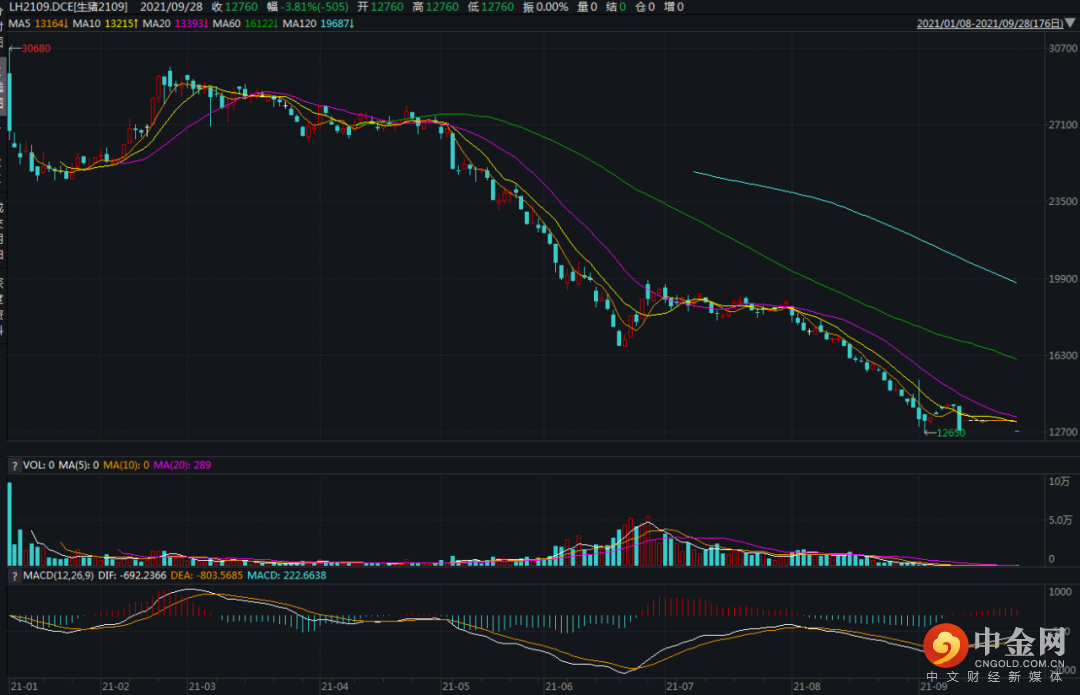Click the 21-08 date on time axis
This screenshot has width=1080, height=695.
coord(806,687)
